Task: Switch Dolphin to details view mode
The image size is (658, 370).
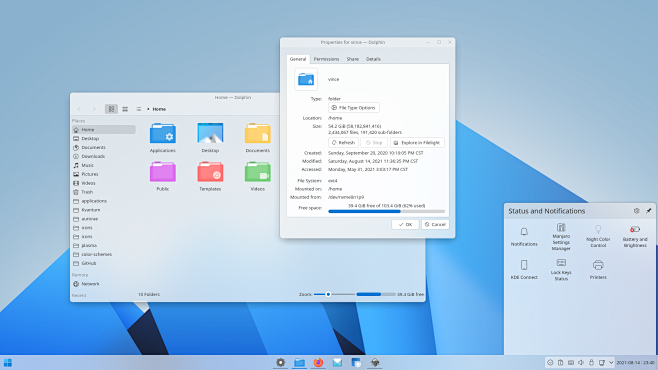Action: tap(138, 109)
